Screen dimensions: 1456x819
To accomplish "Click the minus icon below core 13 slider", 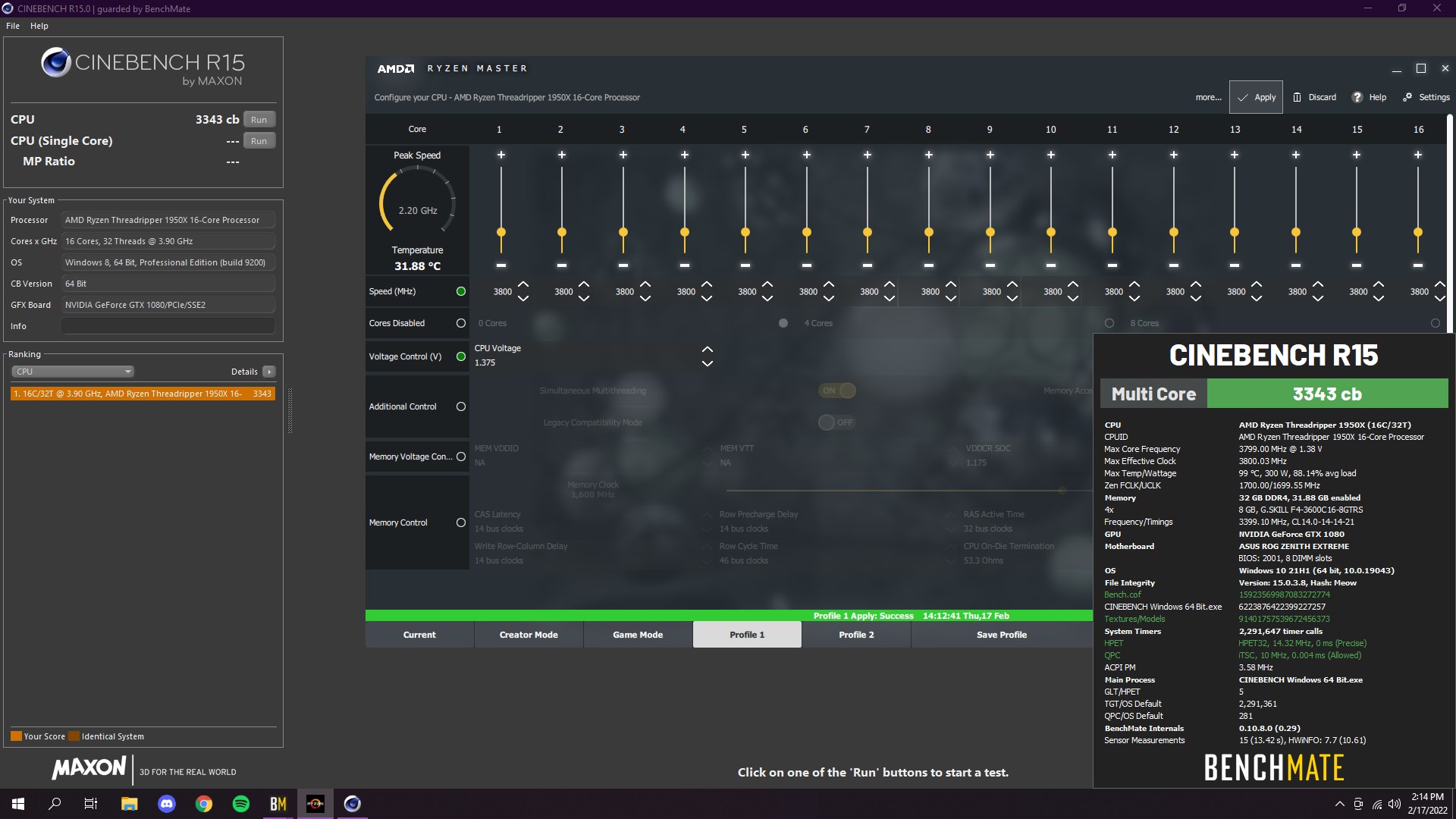I will tap(1235, 265).
